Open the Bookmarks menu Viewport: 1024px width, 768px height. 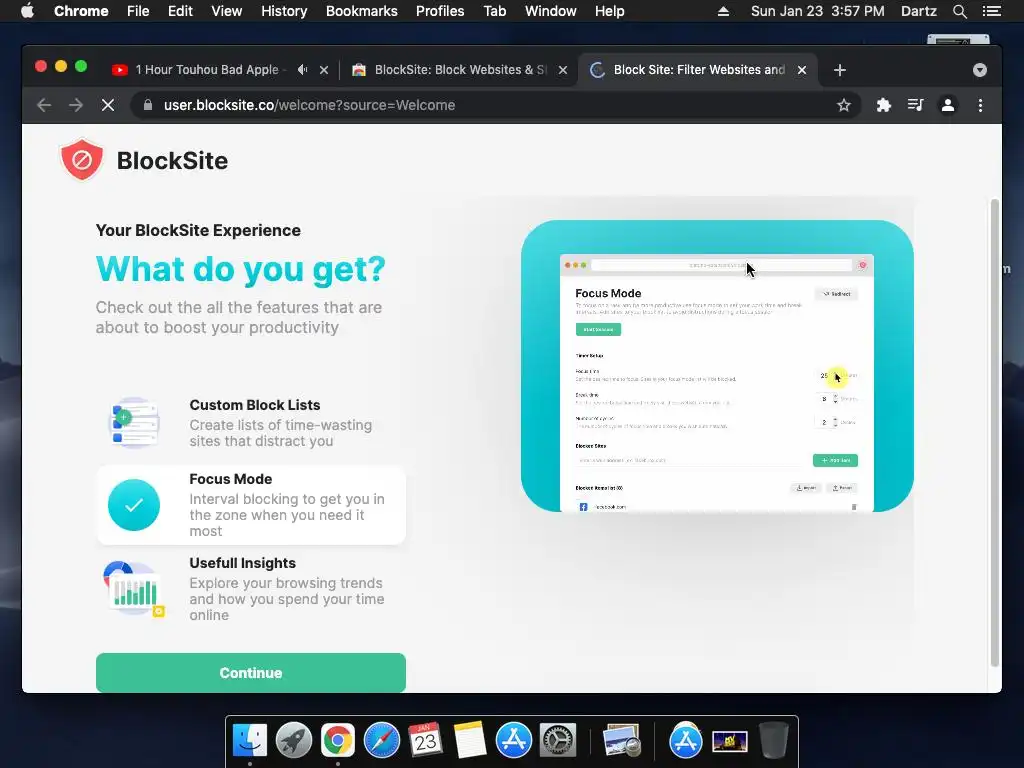(x=362, y=11)
